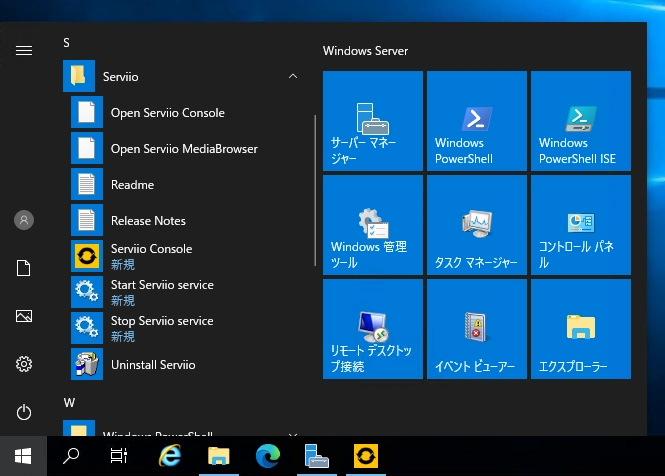Screen dimensions: 665x476
Task: Click the Stop Serviio service gears icon
Action: point(87,328)
